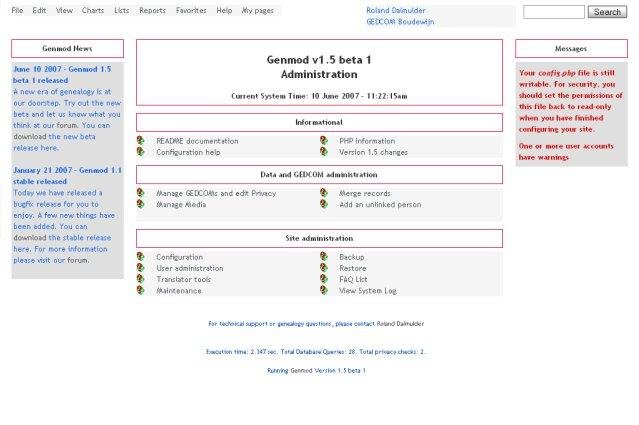Open Version 1.5 changes link

pyautogui.click(x=373, y=152)
